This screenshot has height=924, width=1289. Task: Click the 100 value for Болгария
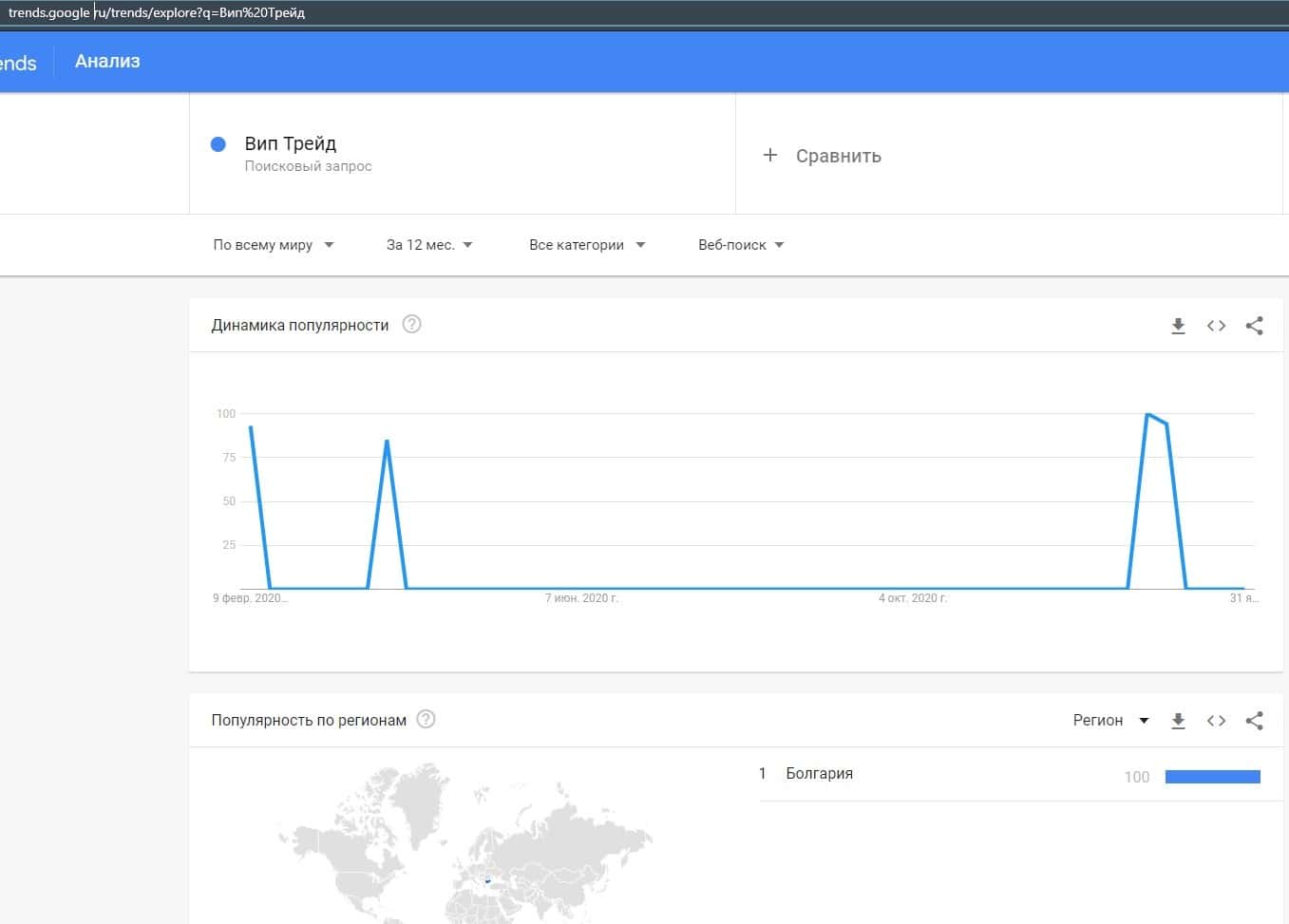pyautogui.click(x=1137, y=777)
